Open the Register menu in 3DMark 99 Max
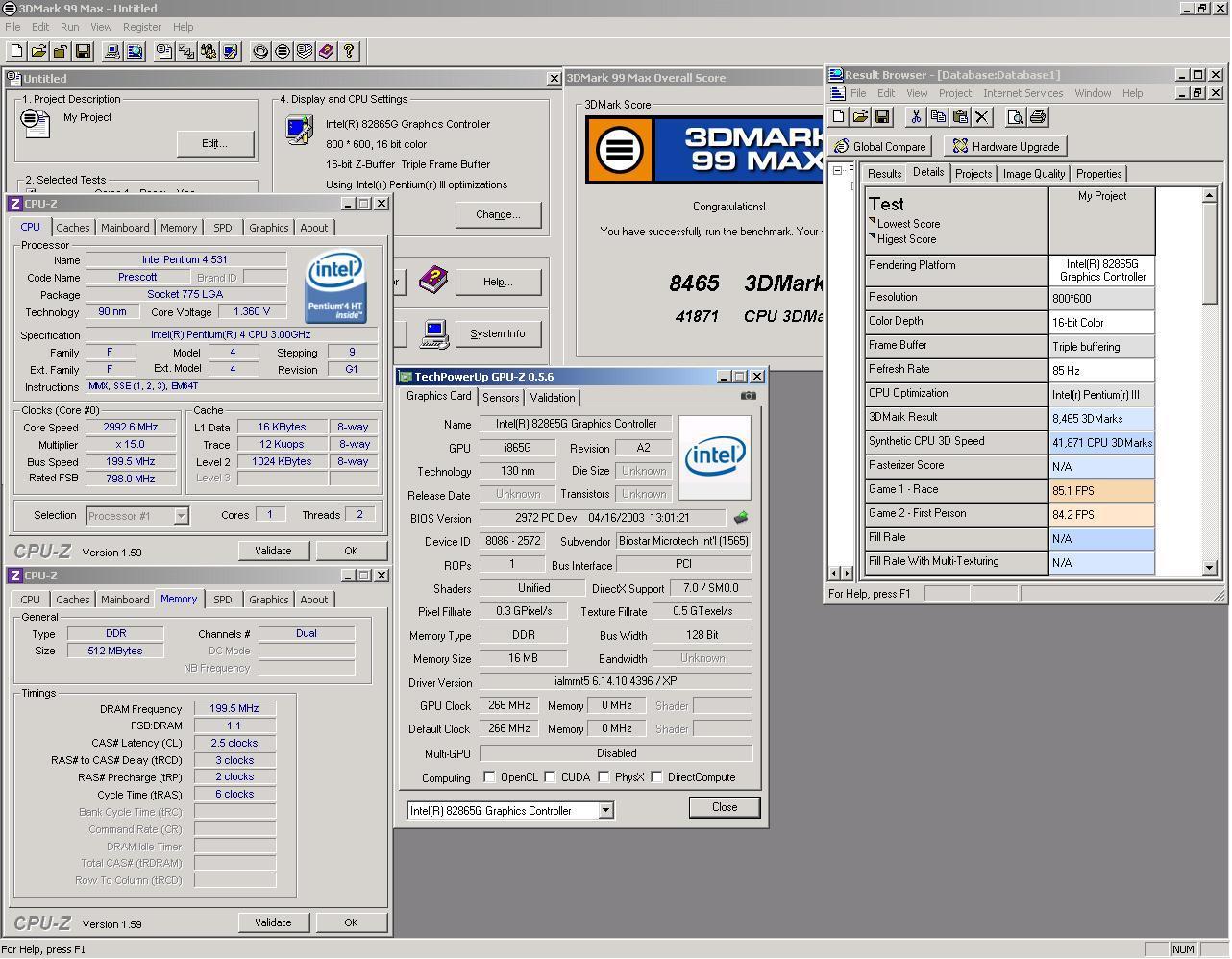1232x959 pixels. (142, 27)
